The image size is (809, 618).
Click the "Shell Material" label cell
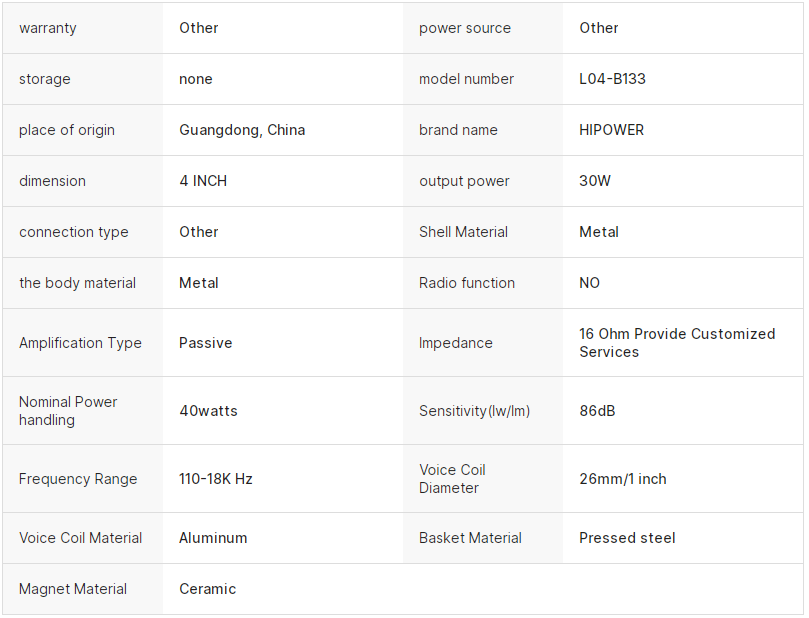tap(463, 232)
